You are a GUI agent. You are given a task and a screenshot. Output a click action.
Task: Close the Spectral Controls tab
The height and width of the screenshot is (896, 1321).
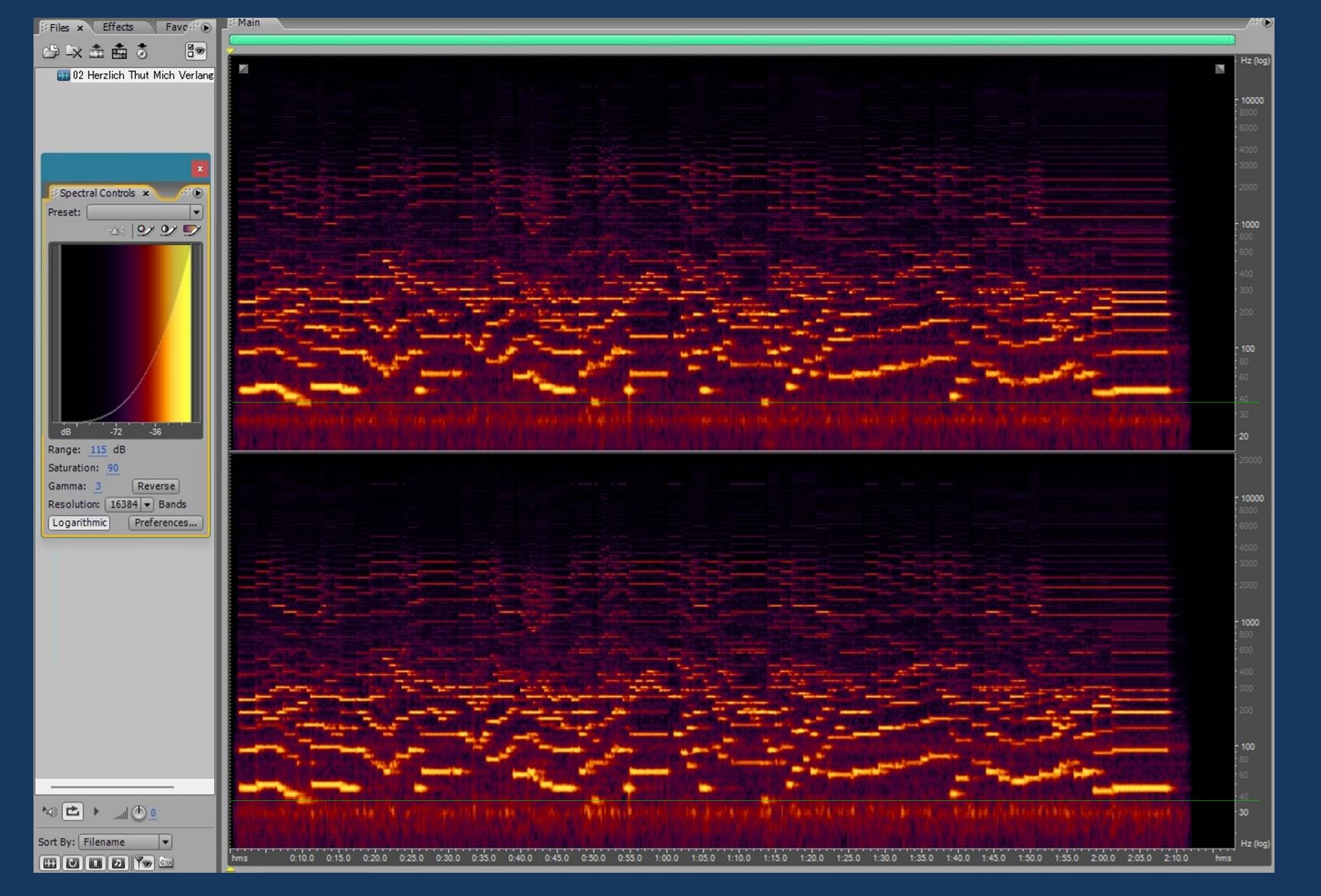point(146,193)
